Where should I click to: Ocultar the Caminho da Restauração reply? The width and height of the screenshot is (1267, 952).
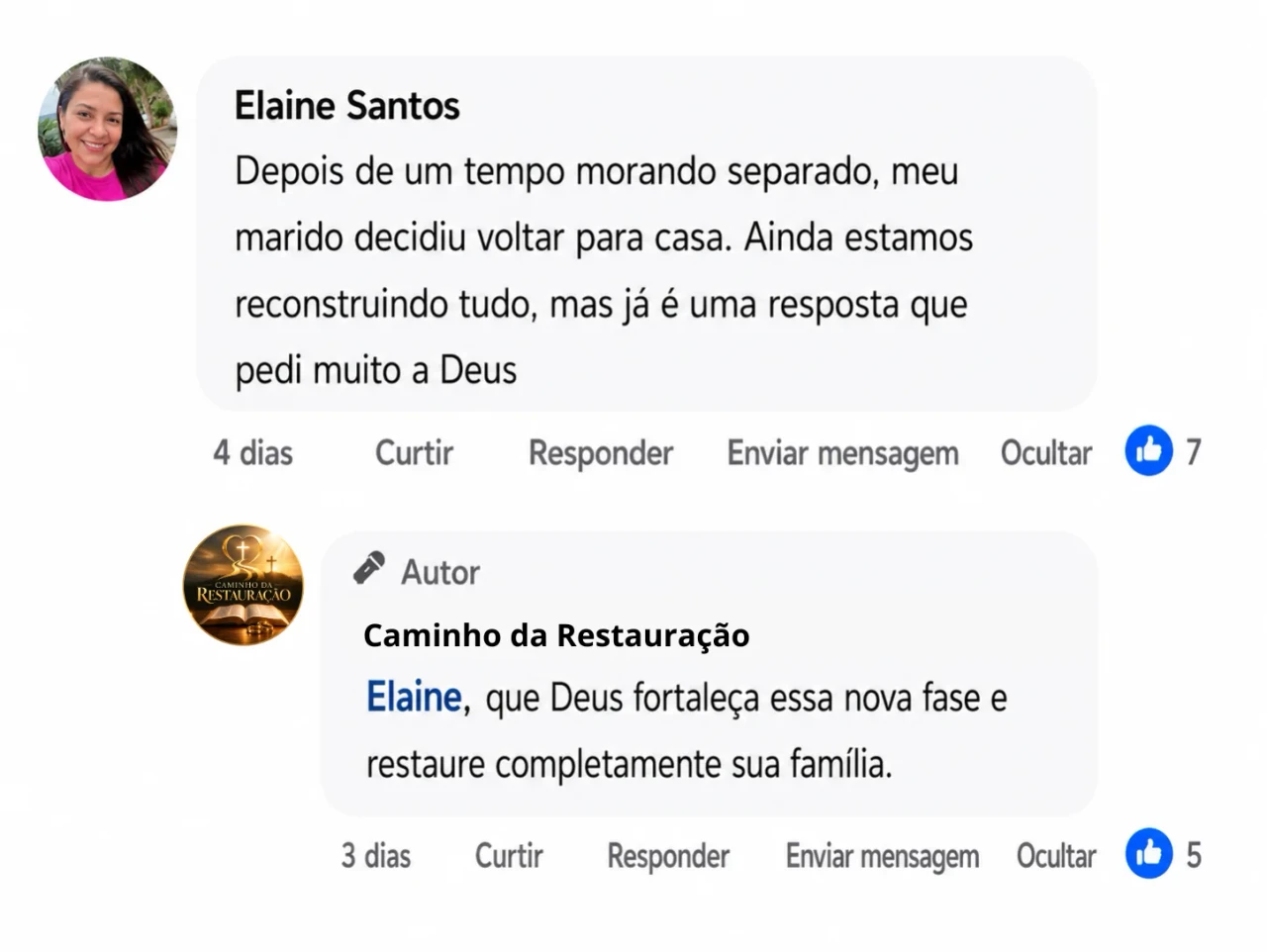click(x=1056, y=856)
